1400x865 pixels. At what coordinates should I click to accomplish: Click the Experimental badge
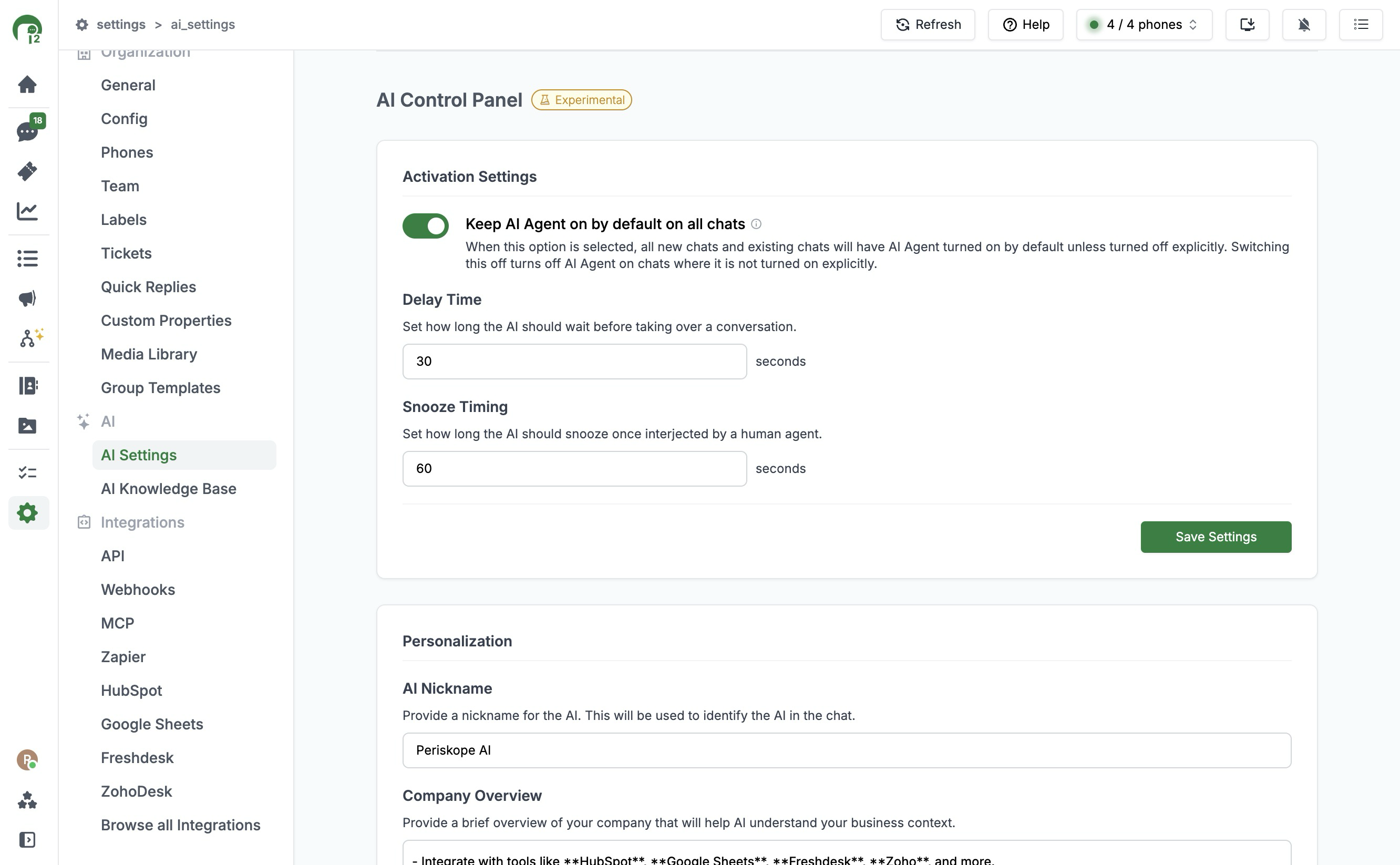[x=581, y=100]
